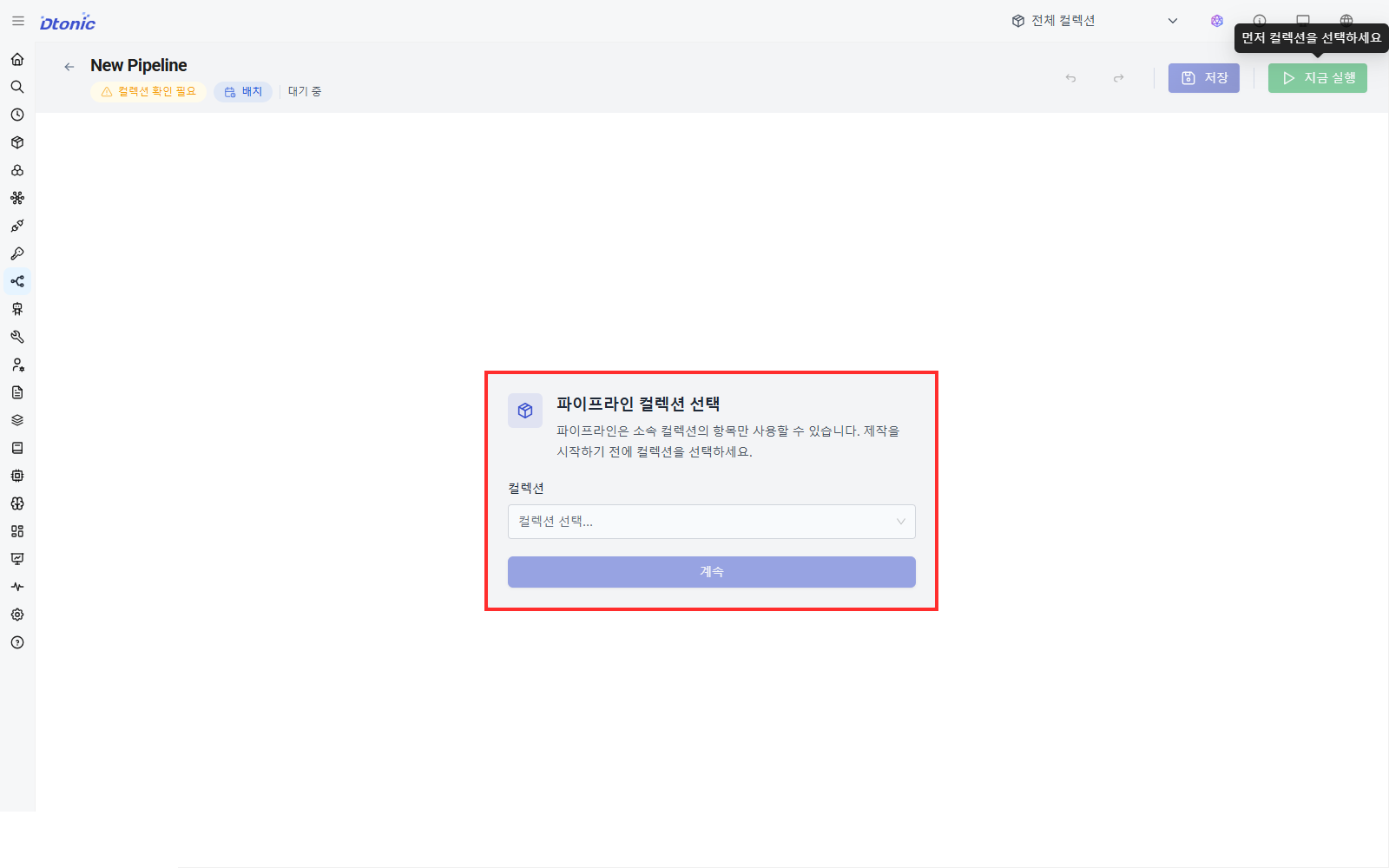This screenshot has height=868, width=1389.
Task: Click the undo arrow in the toolbar
Action: [1071, 78]
